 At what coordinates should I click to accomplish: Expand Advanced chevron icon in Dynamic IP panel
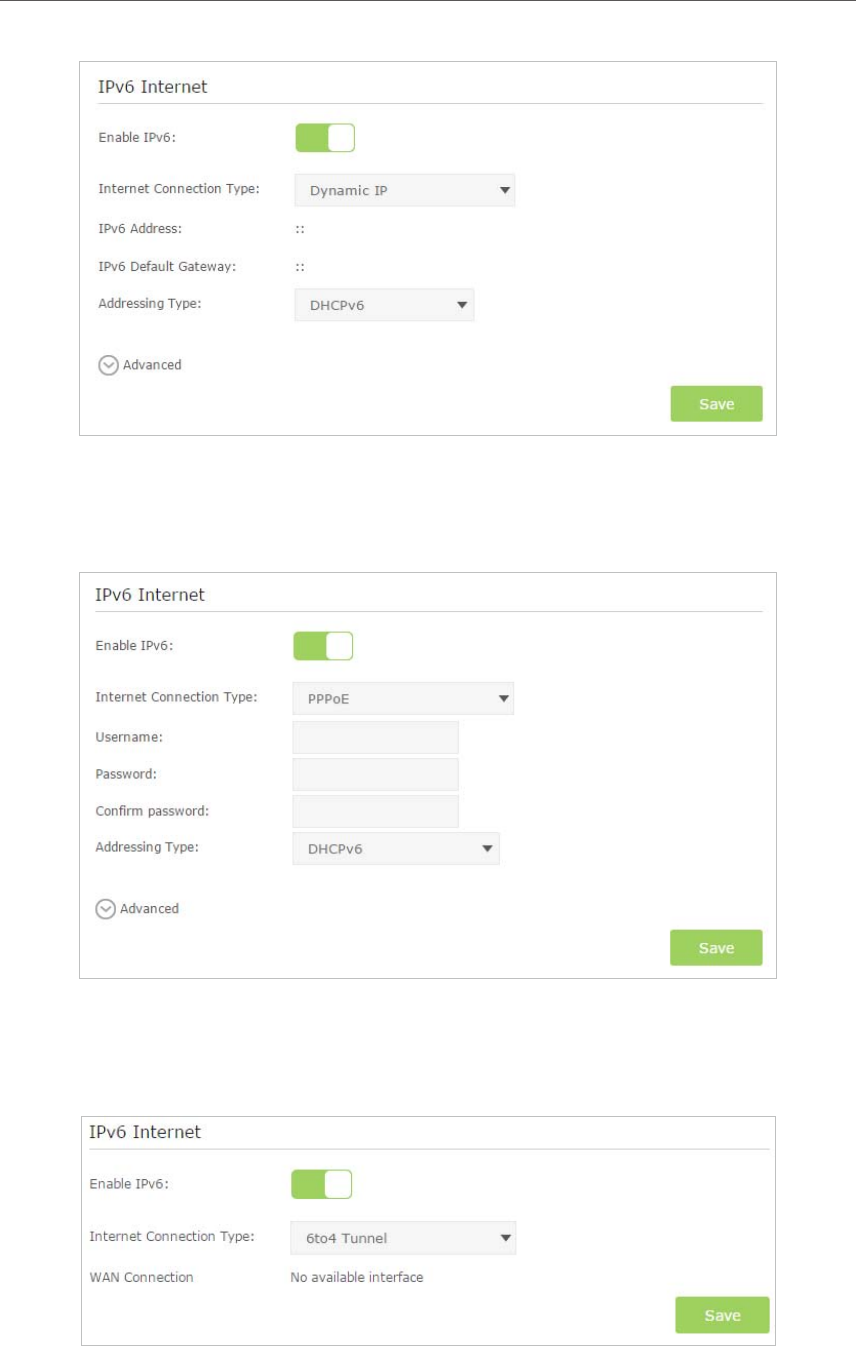click(x=108, y=365)
